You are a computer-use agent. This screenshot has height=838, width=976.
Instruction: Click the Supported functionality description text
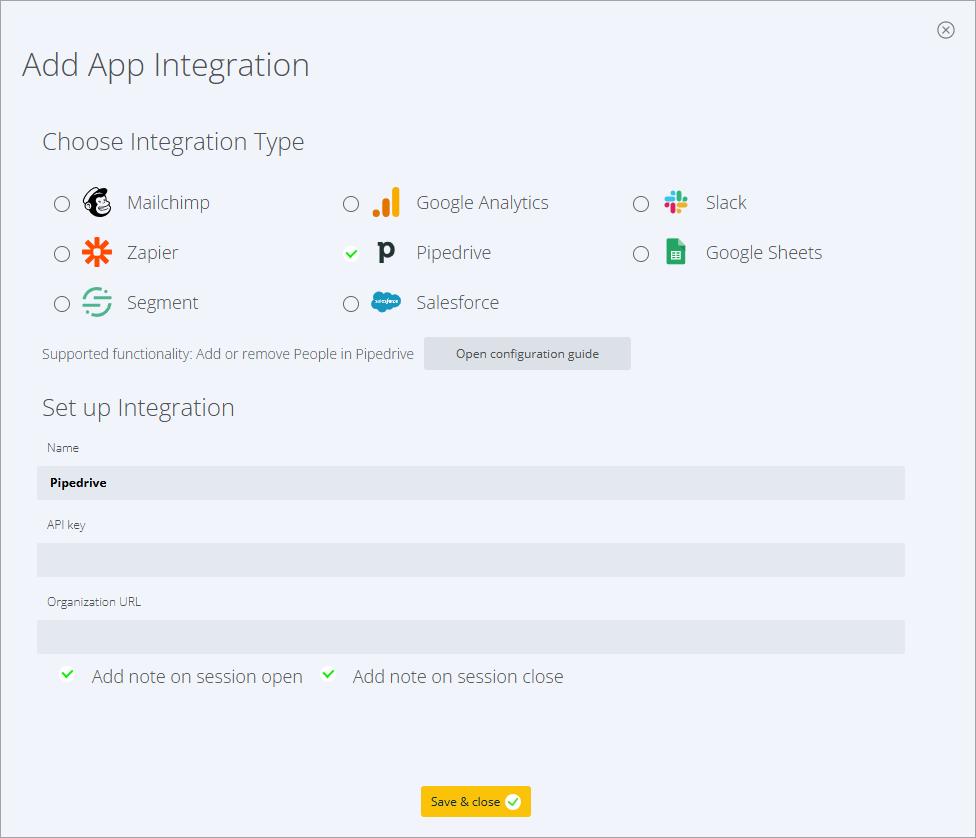pos(228,354)
